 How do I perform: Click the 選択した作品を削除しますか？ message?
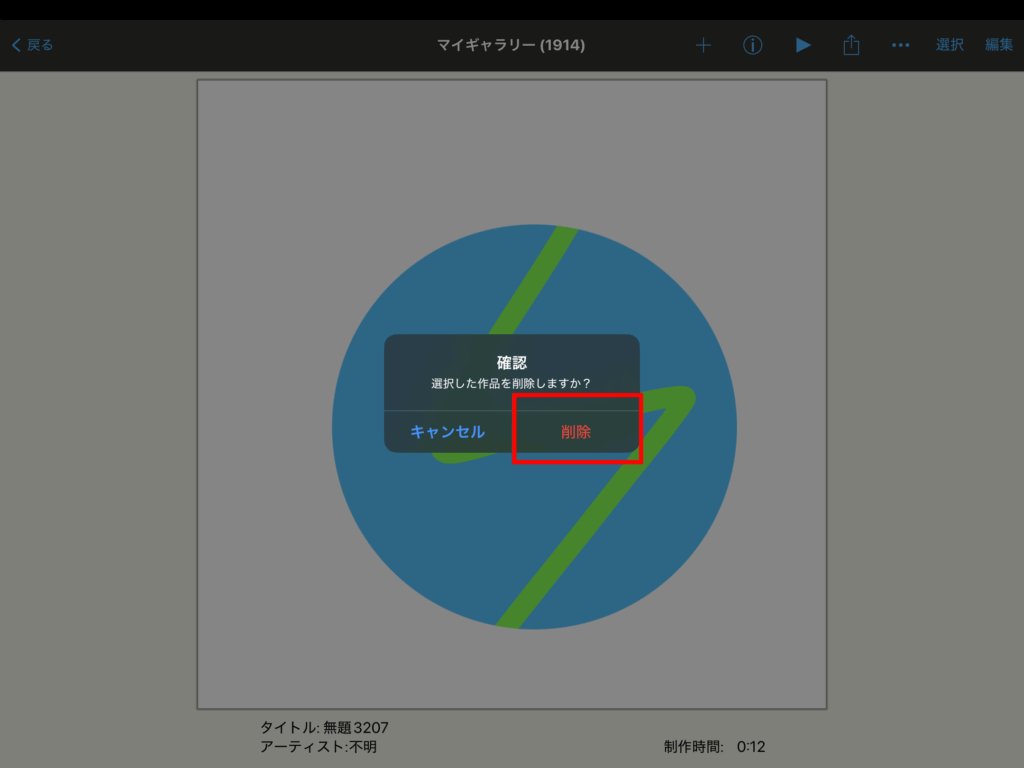coord(511,384)
